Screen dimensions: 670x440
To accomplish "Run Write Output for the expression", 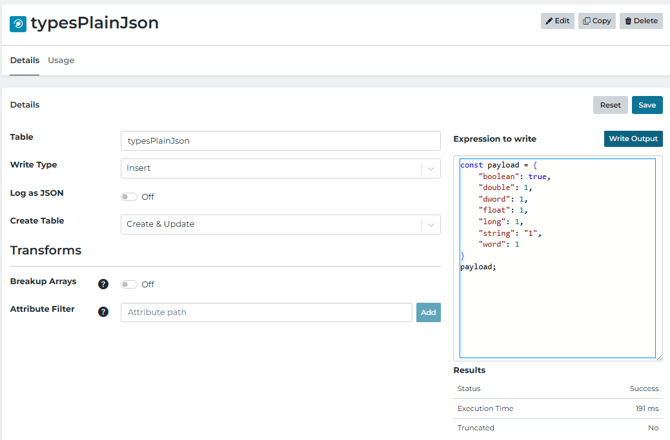I will (633, 139).
